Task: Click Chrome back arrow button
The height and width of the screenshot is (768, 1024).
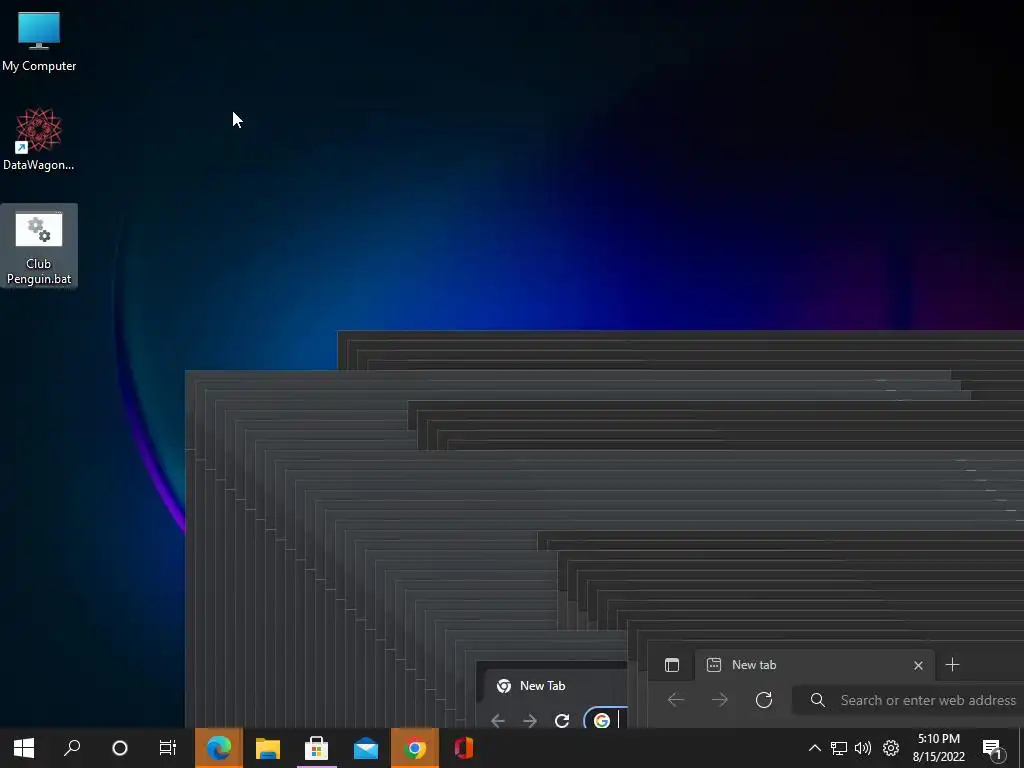Action: [x=498, y=721]
